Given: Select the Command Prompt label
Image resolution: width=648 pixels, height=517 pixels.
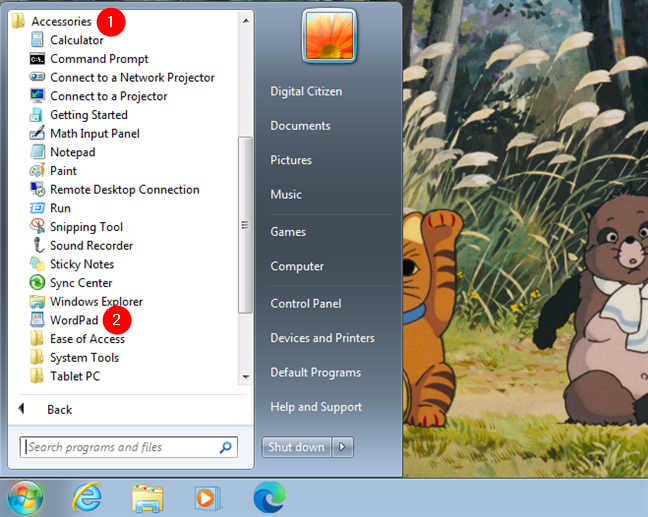Looking at the screenshot, I should [99, 59].
